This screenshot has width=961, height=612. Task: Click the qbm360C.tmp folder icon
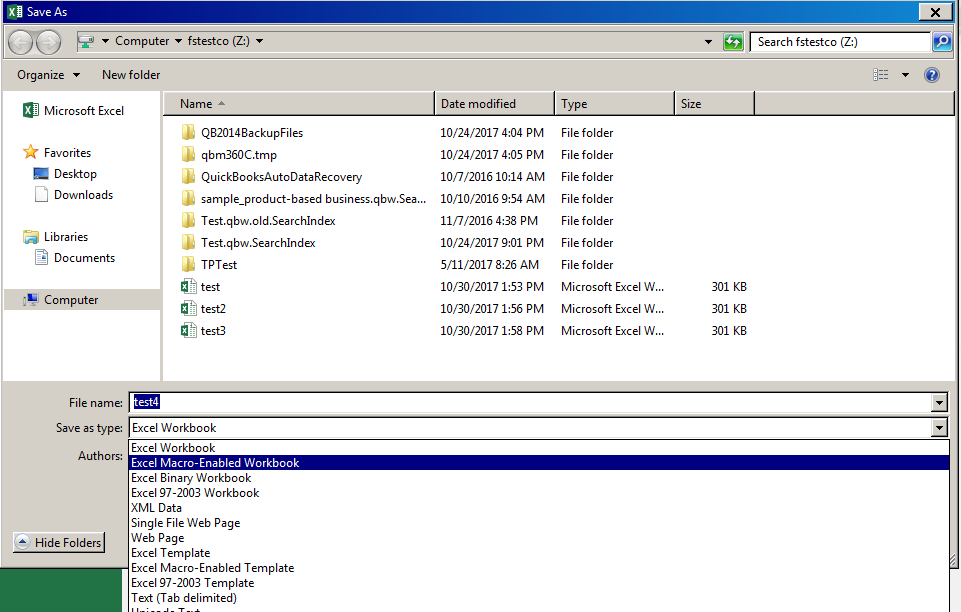pos(189,154)
